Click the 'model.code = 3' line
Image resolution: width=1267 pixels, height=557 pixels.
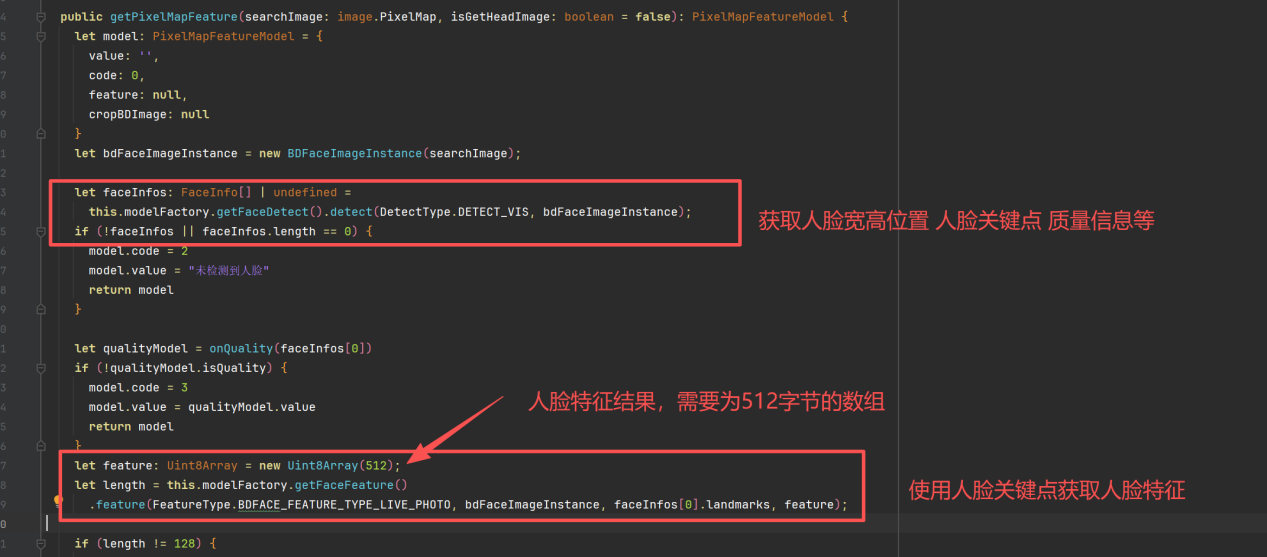point(138,387)
